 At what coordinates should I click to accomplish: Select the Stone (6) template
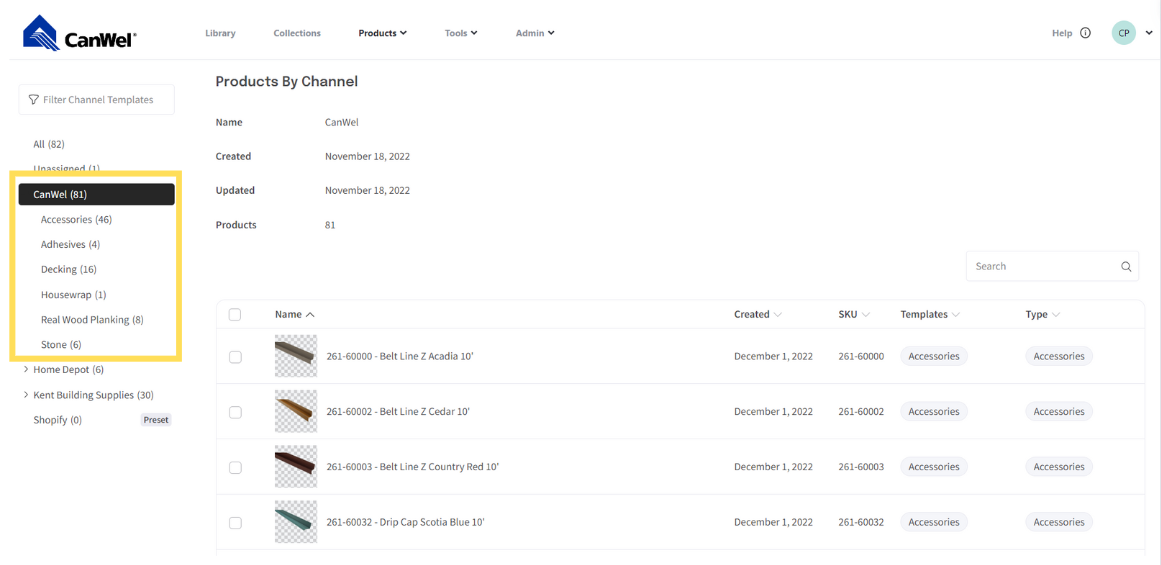click(61, 344)
